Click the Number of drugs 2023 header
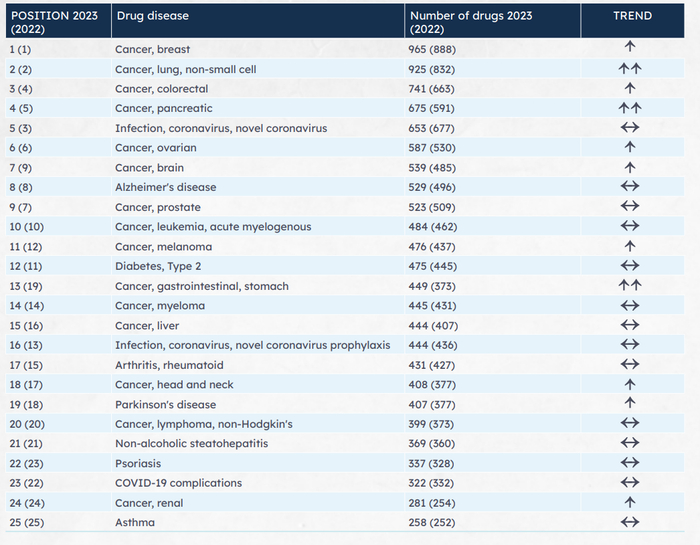This screenshot has height=545, width=700. [x=471, y=22]
